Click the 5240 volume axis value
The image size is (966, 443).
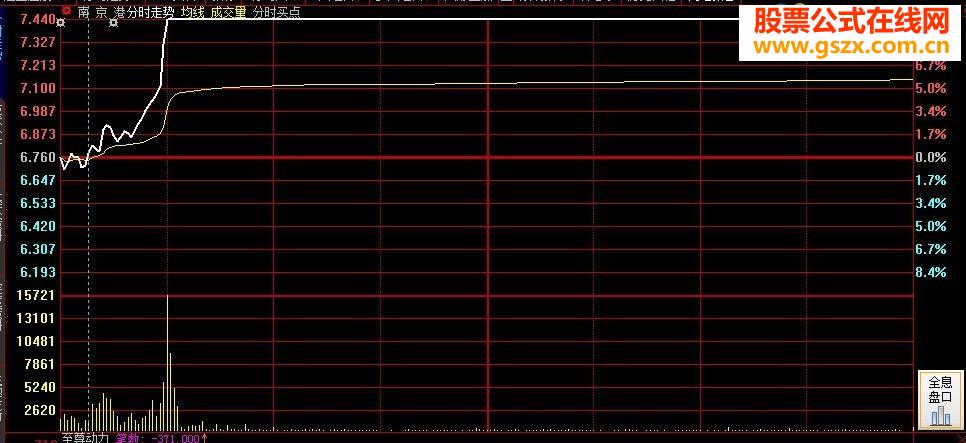[41, 388]
